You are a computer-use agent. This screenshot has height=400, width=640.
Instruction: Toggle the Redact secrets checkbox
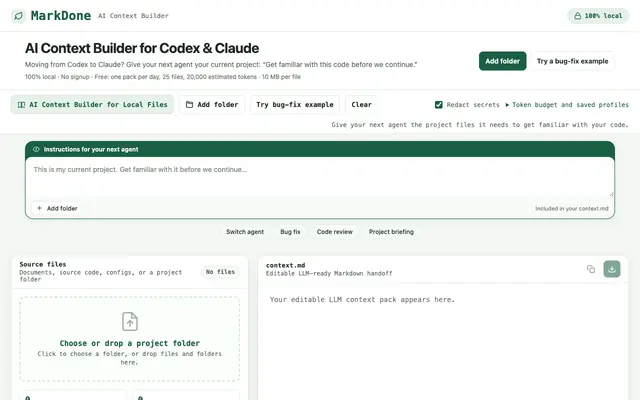click(438, 105)
